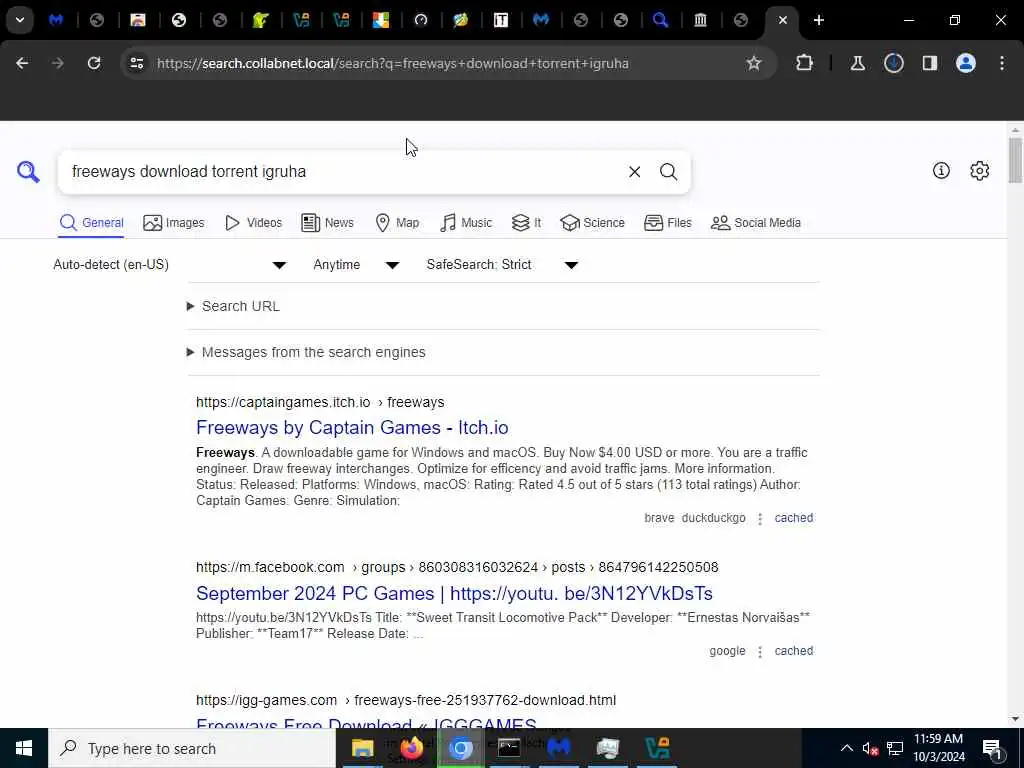Switch to Music search category

(x=466, y=223)
